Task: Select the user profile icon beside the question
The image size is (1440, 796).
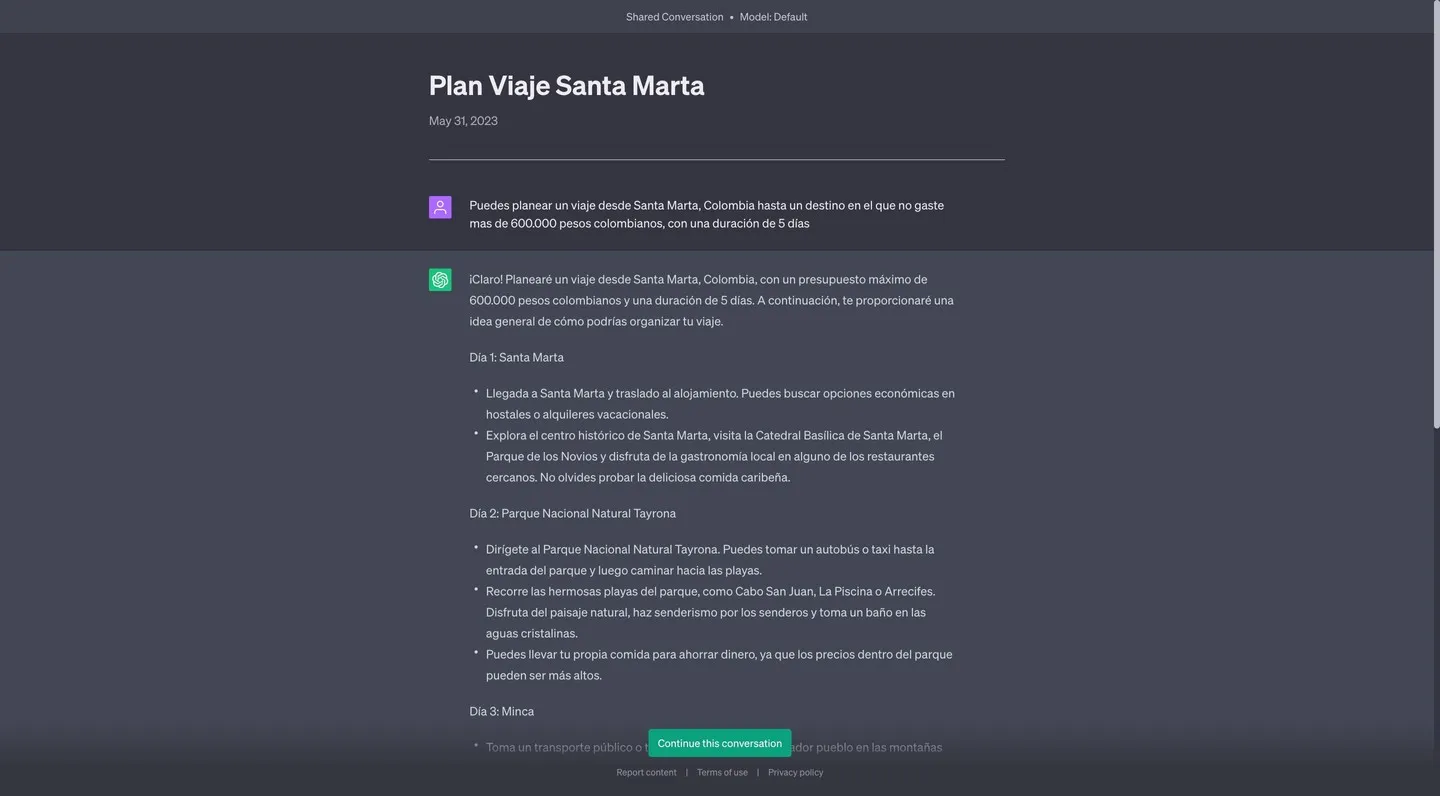Action: point(440,207)
